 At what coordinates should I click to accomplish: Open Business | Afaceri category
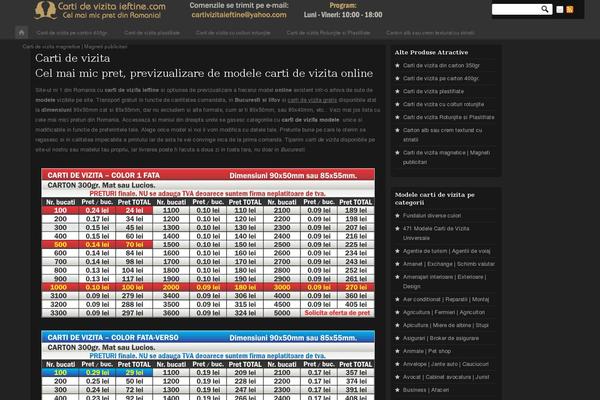click(x=426, y=390)
